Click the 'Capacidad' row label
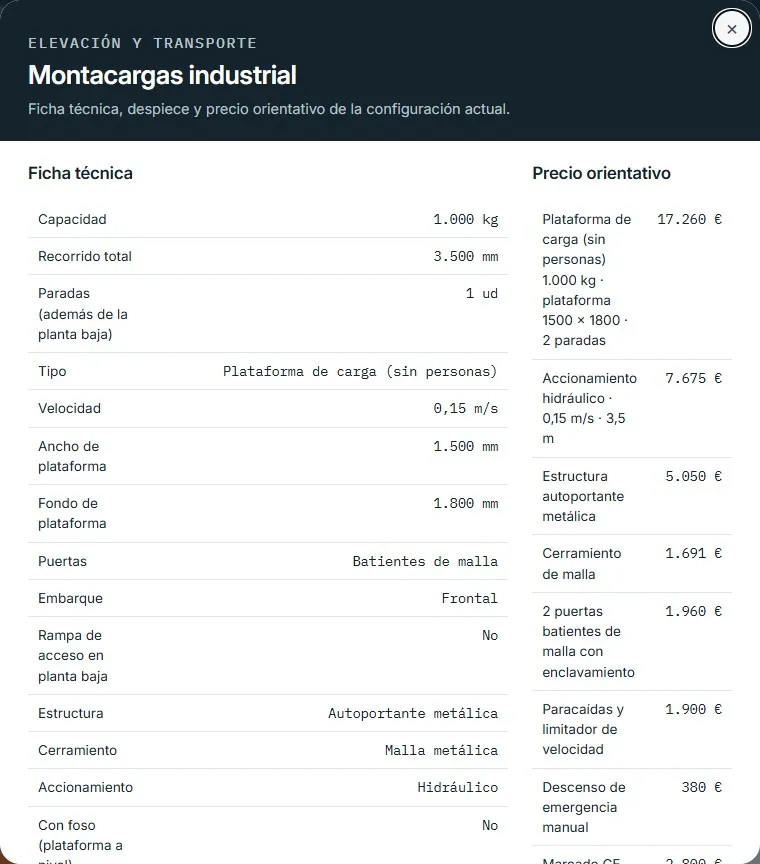The width and height of the screenshot is (760, 864). pos(72,219)
